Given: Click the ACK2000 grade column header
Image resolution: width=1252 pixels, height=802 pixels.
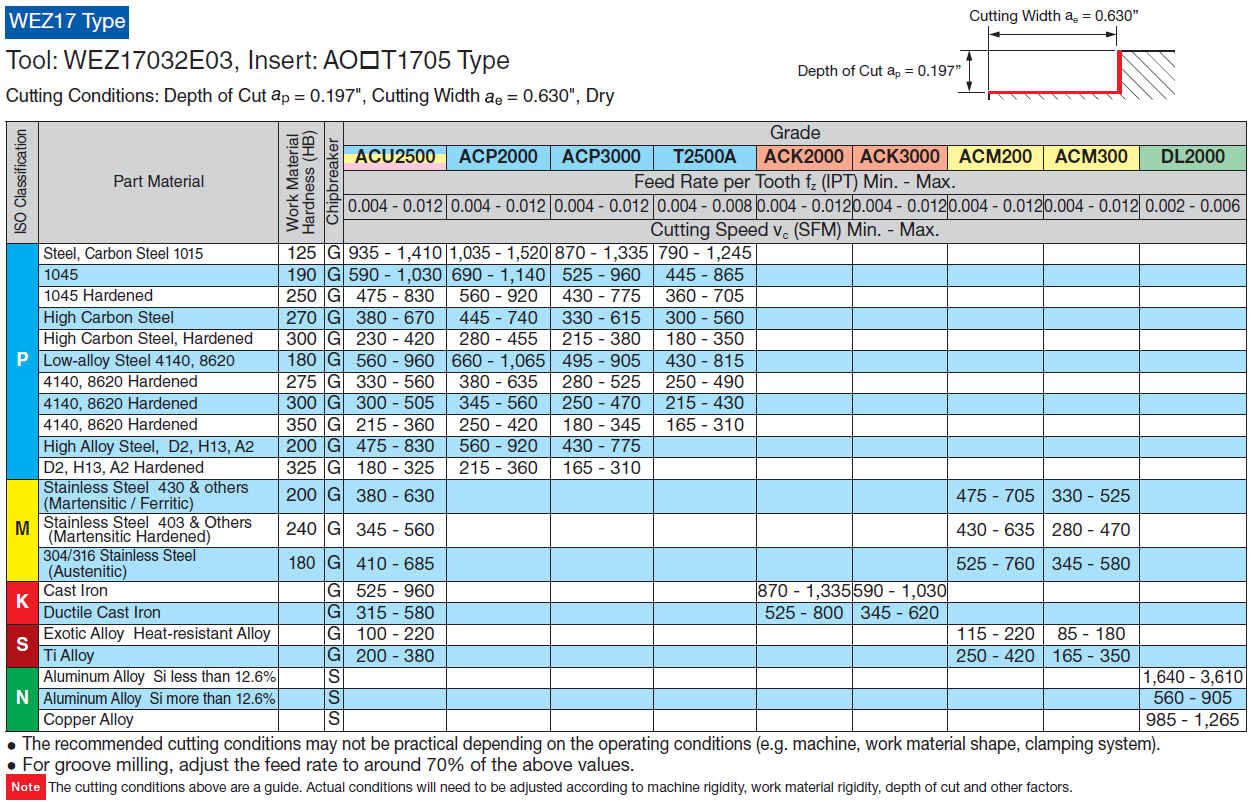Looking at the screenshot, I should pyautogui.click(x=802, y=156).
